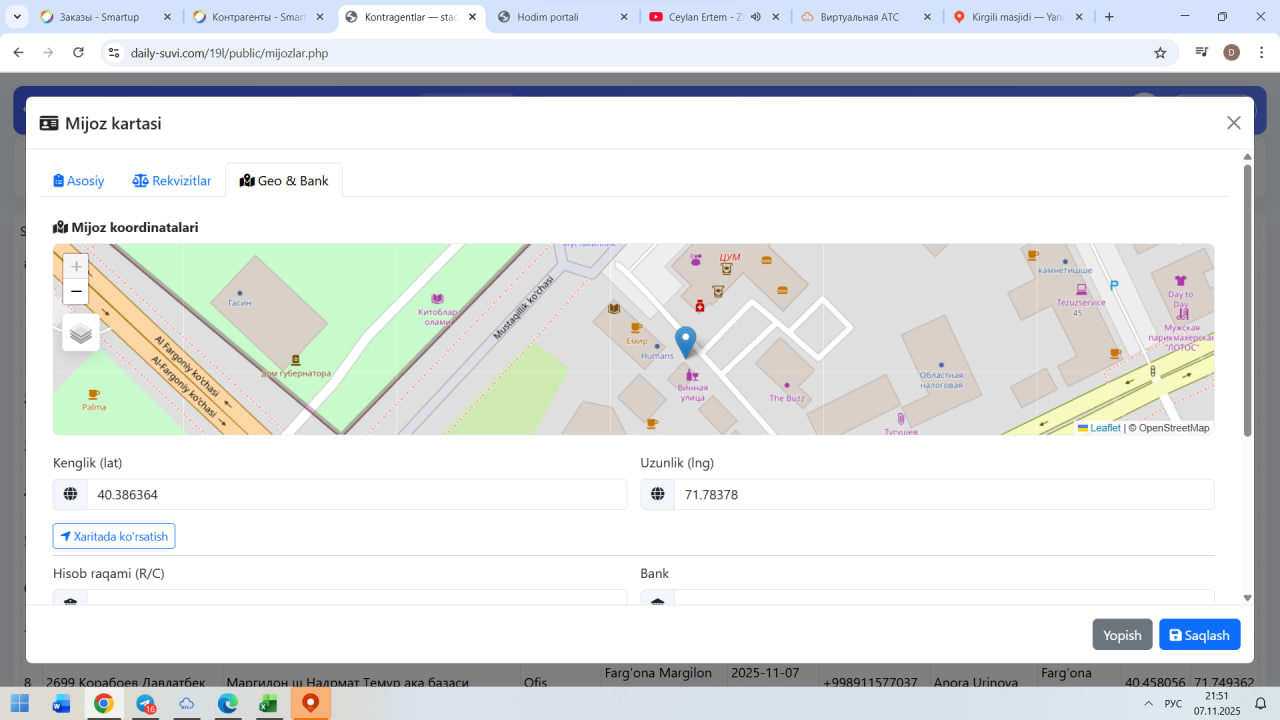The image size is (1280, 720).
Task: Click the 'Mijoz kartasi' dialog title
Action: [113, 123]
